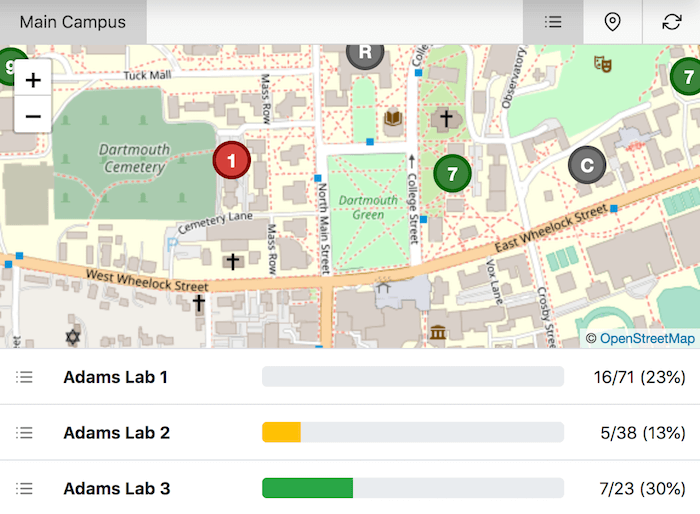Refresh the lab availability data

671,22
